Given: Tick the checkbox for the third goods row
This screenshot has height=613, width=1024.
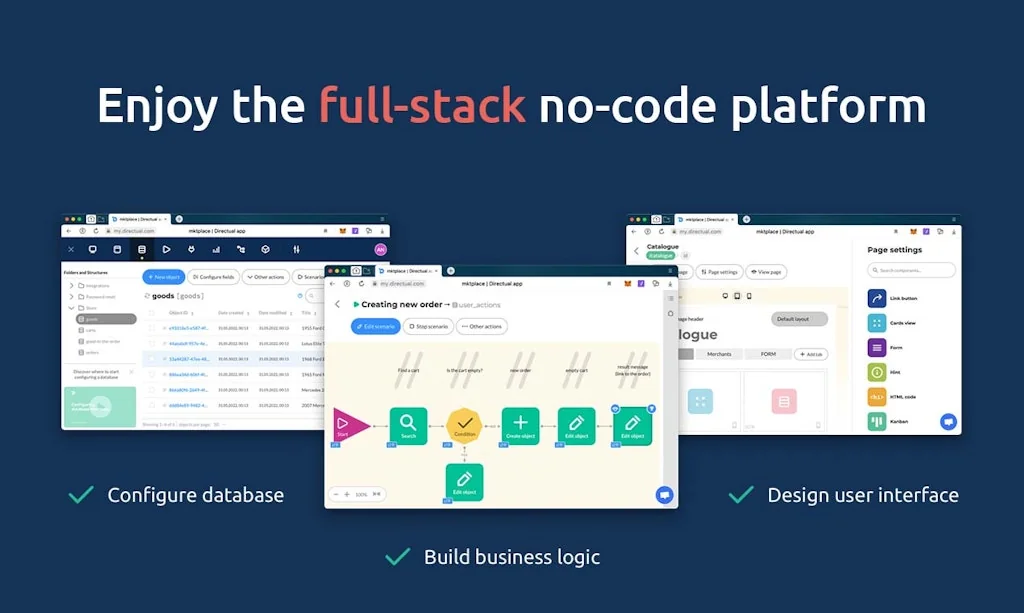Looking at the screenshot, I should pyautogui.click(x=151, y=359).
